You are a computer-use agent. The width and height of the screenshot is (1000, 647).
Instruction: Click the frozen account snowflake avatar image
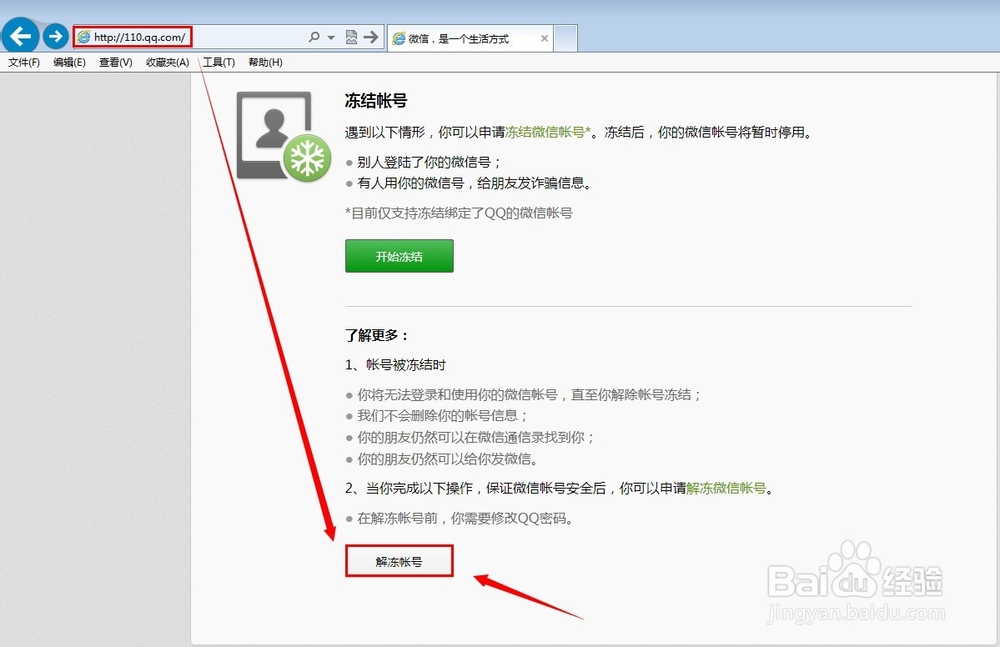[x=284, y=137]
